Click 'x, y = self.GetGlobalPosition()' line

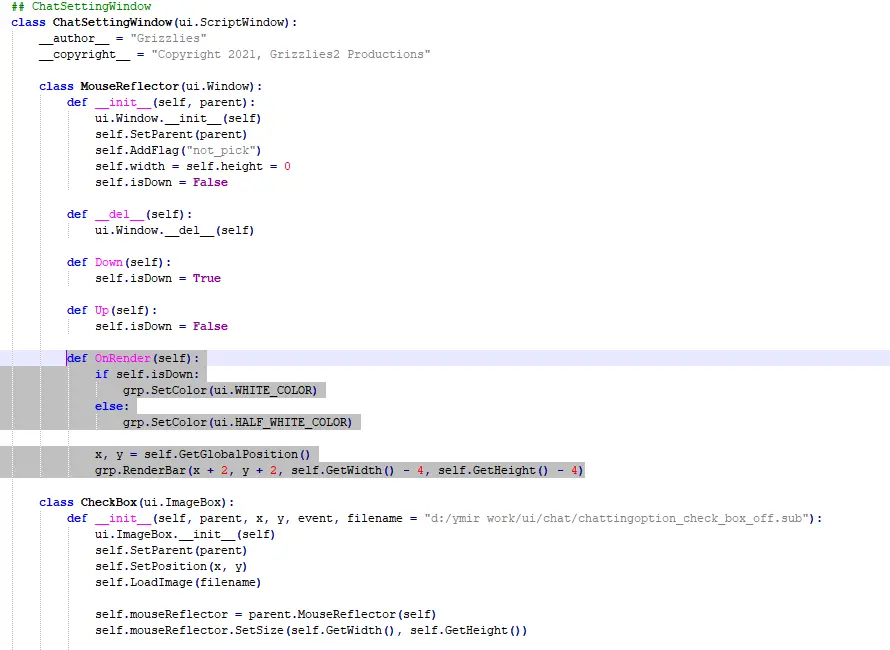pyautogui.click(x=203, y=454)
